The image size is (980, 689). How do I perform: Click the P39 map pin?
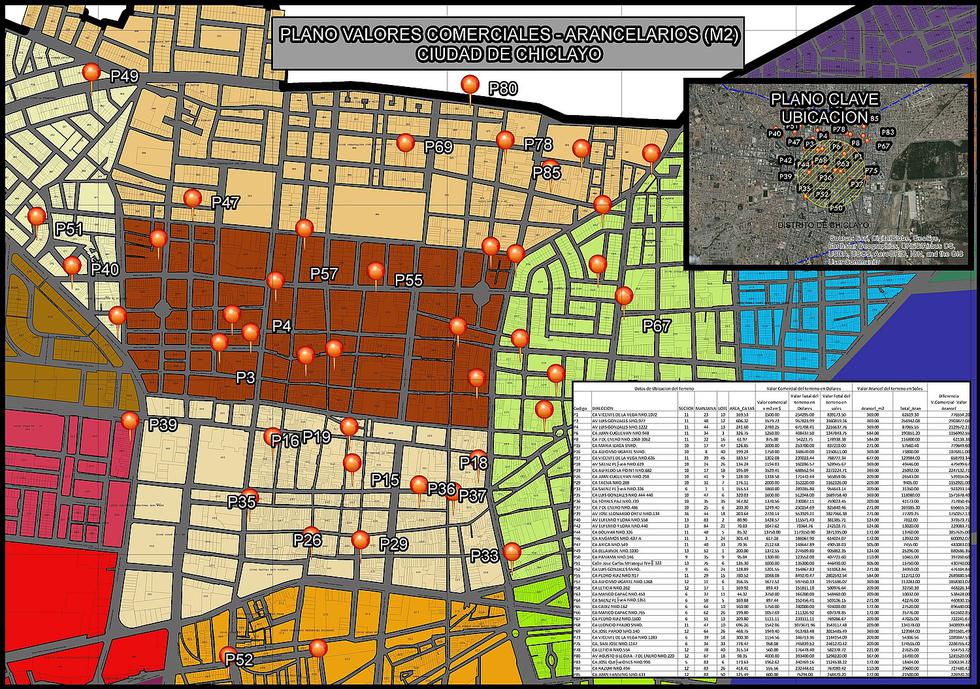[129, 421]
